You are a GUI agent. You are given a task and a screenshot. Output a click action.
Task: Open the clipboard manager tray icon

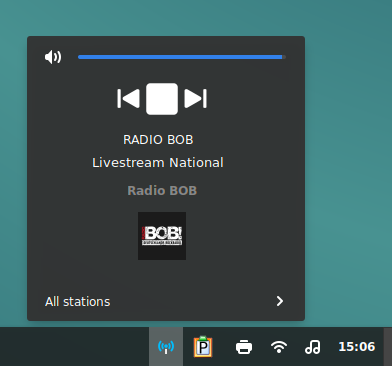203,347
